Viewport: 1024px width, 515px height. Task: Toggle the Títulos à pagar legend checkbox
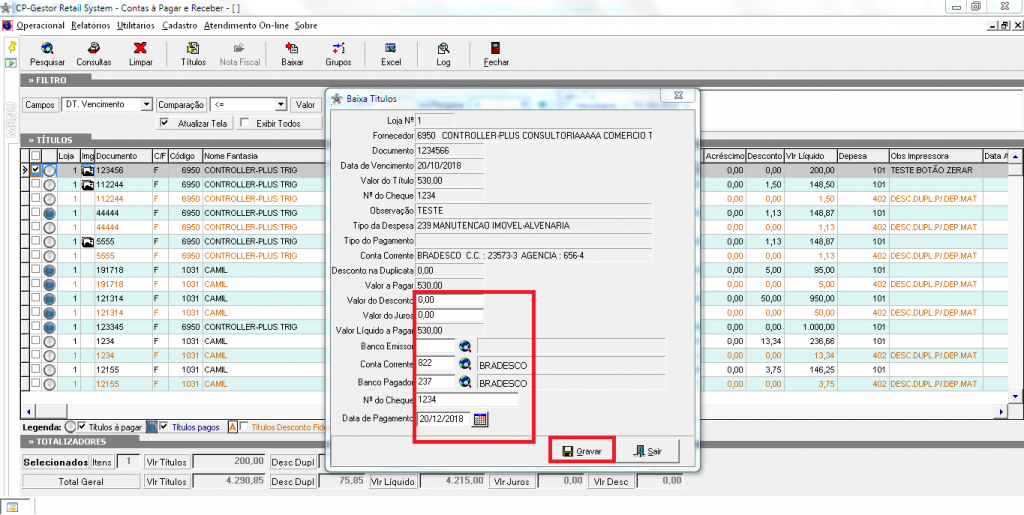pyautogui.click(x=82, y=427)
